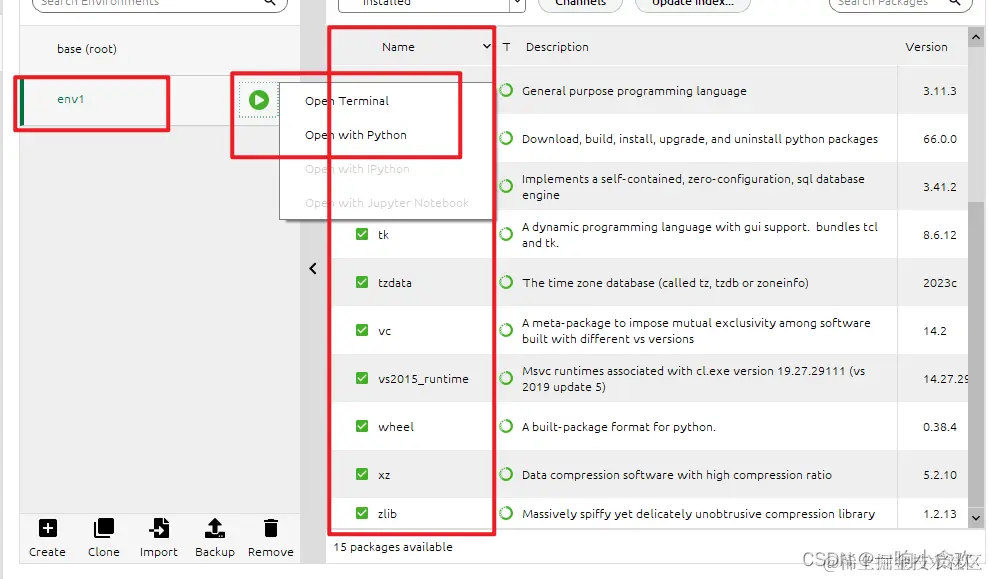The width and height of the screenshot is (989, 579).
Task: Uncheck the tk package checkbox
Action: pyautogui.click(x=362, y=234)
